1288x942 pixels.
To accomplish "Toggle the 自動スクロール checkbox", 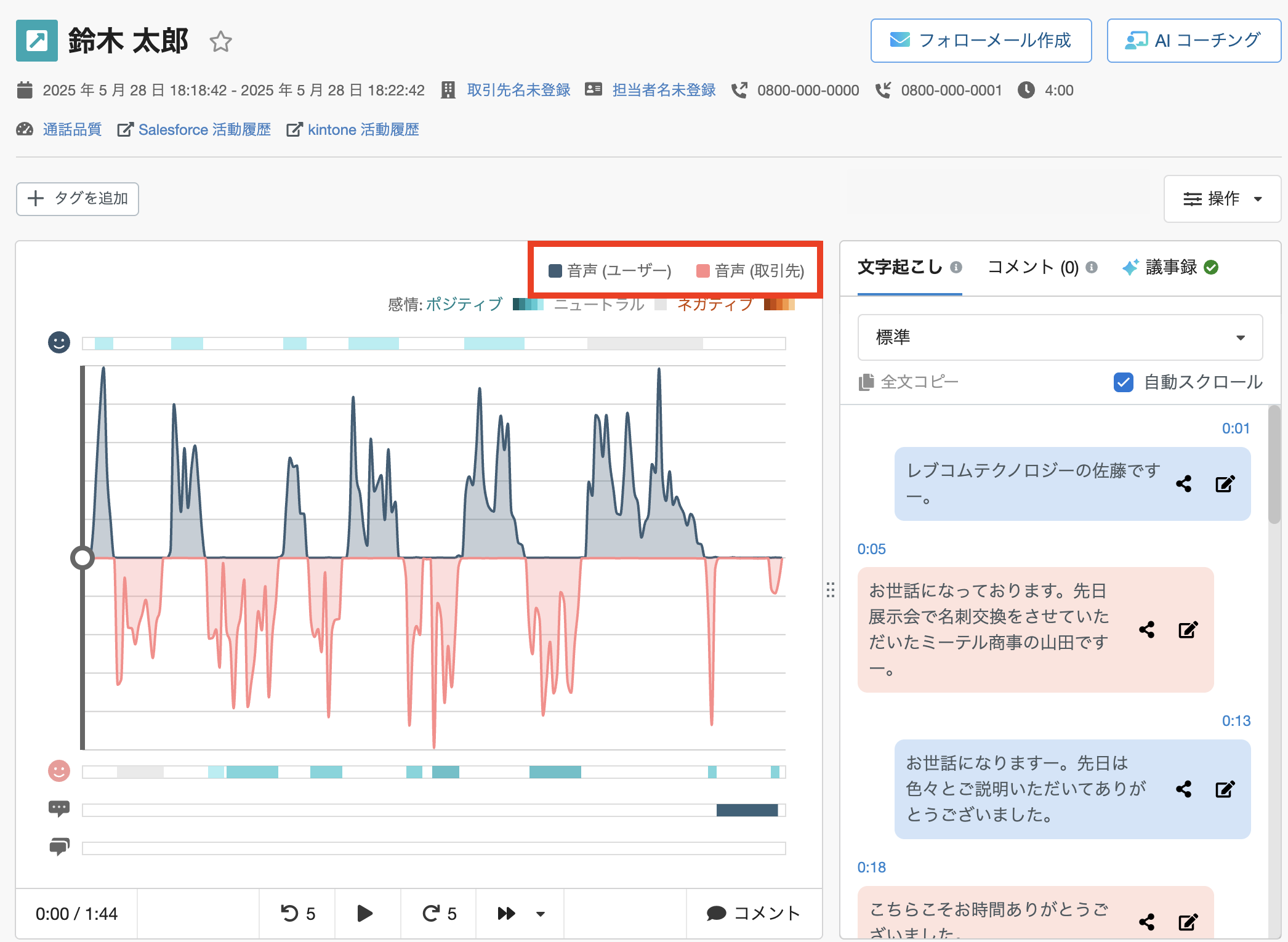I will click(x=1124, y=382).
